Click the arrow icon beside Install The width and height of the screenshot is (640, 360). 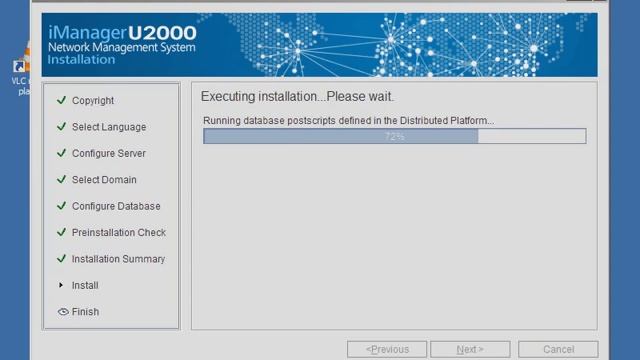click(x=61, y=285)
